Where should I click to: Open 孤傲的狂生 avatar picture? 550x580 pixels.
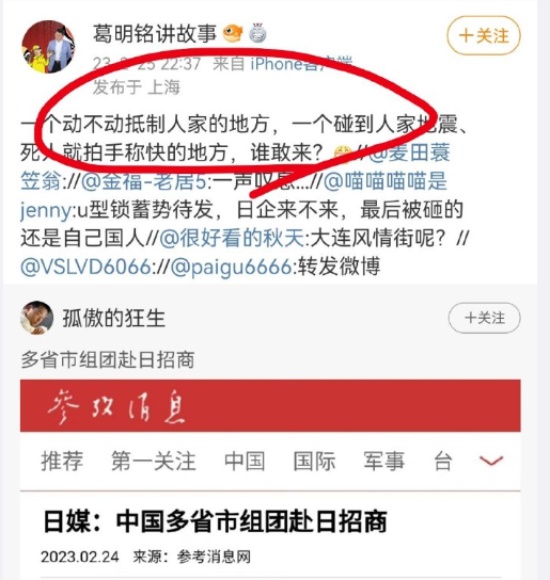(x=37, y=318)
